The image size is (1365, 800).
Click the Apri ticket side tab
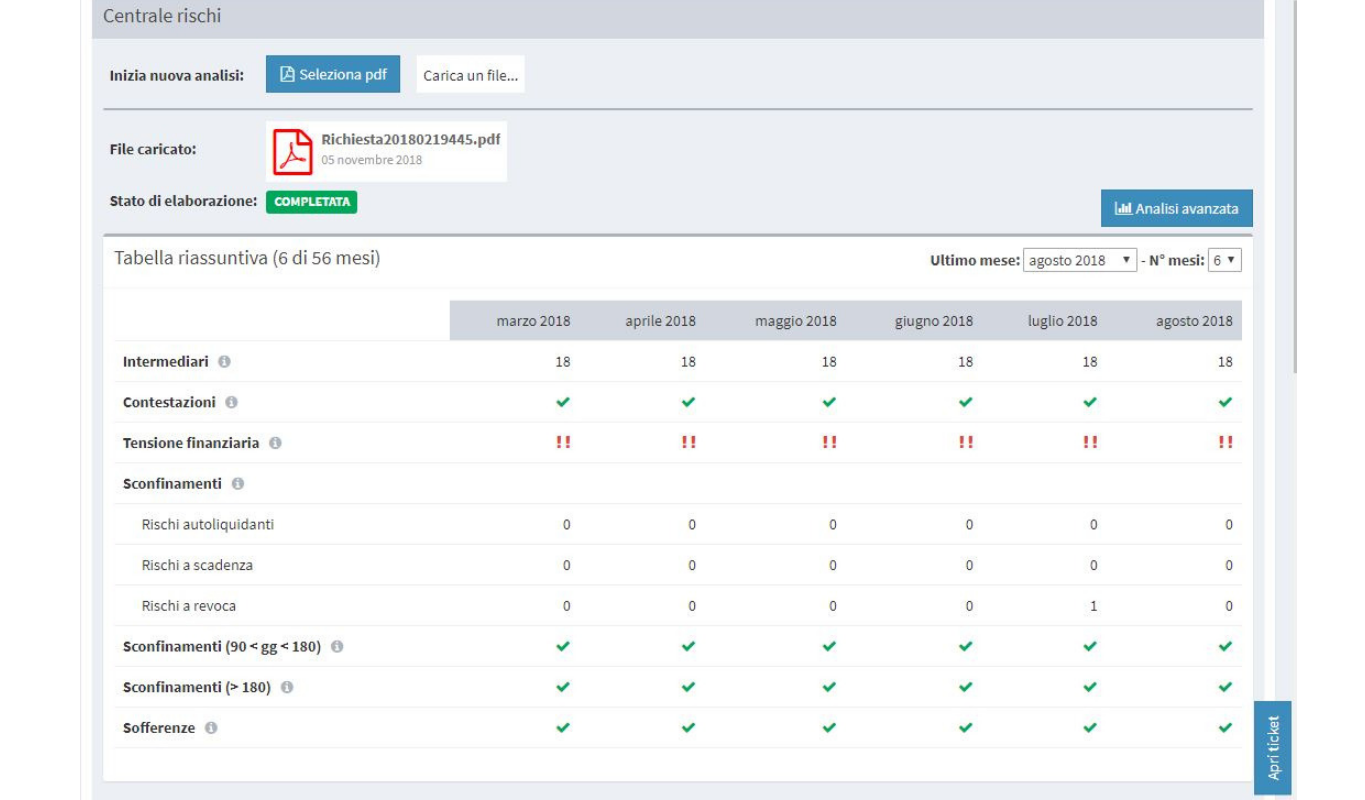click(x=1273, y=747)
